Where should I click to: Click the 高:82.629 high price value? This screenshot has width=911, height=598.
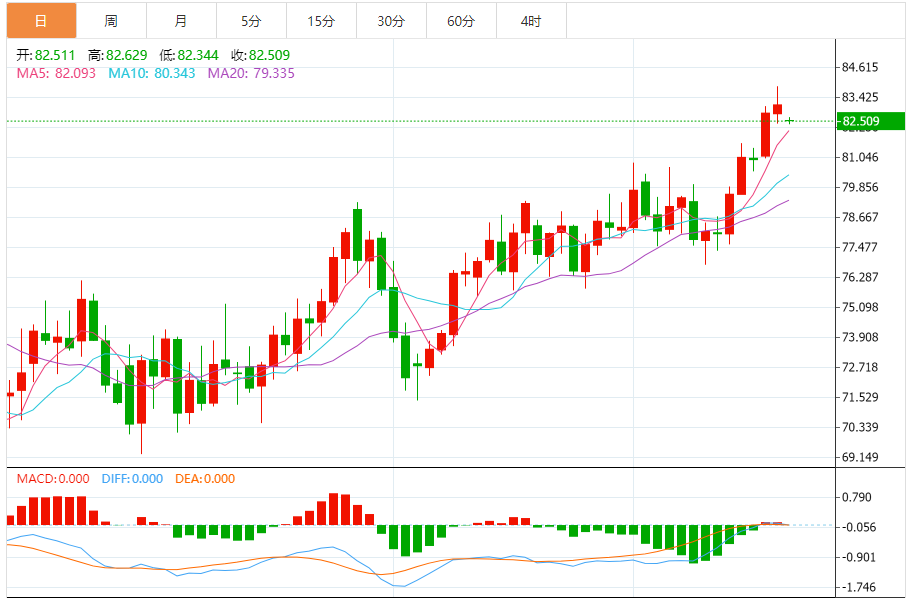(x=117, y=55)
